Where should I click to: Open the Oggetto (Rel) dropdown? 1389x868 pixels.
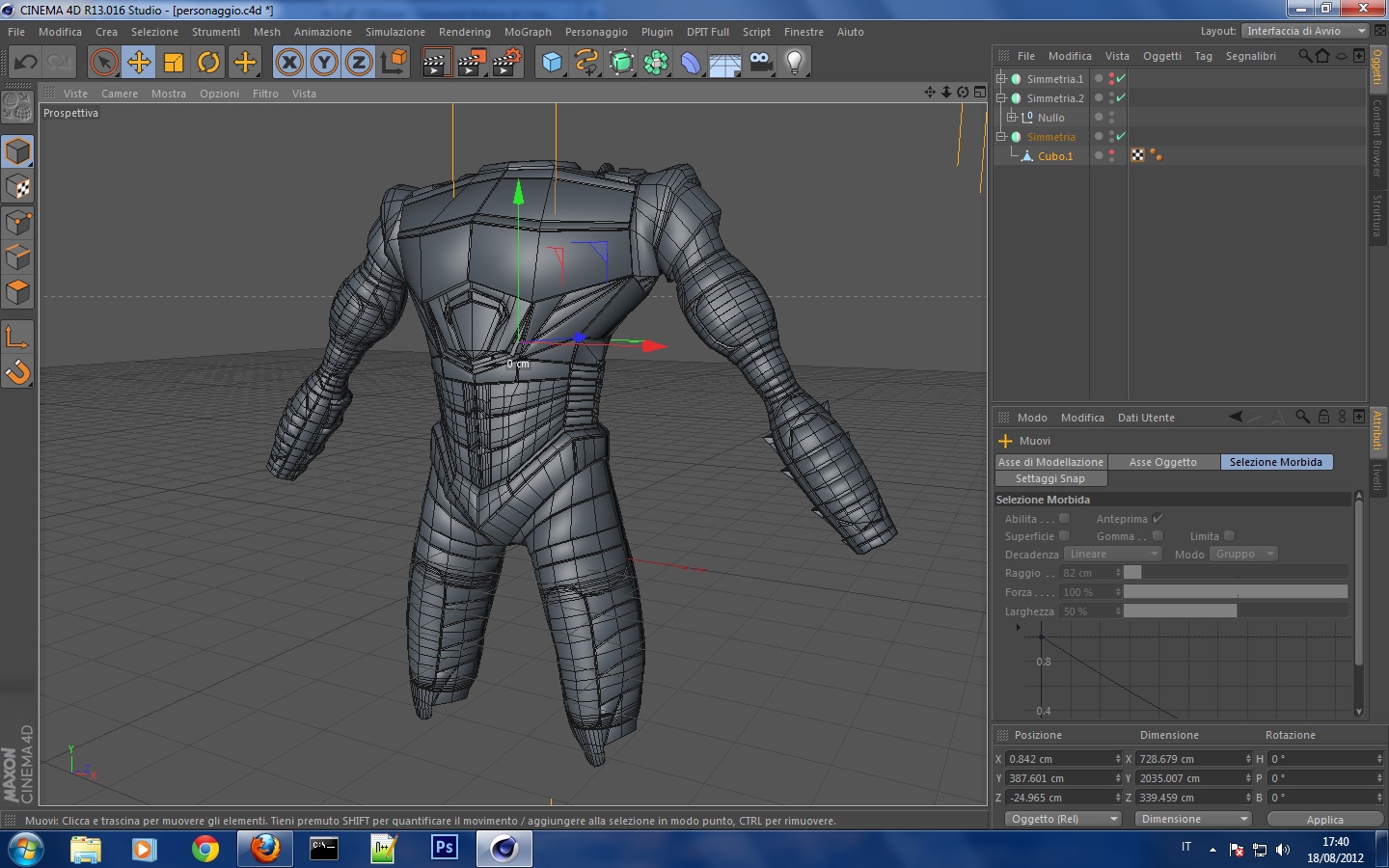click(1062, 819)
